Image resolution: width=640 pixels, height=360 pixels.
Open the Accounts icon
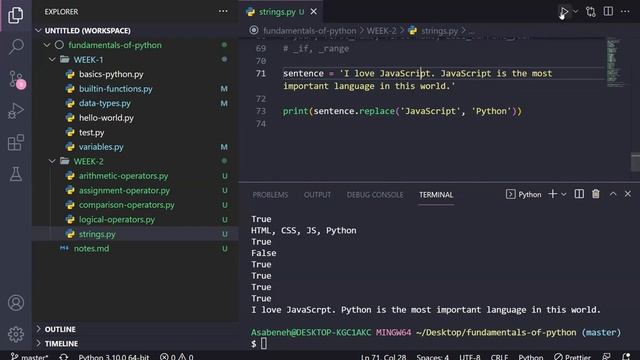pyautogui.click(x=16, y=303)
